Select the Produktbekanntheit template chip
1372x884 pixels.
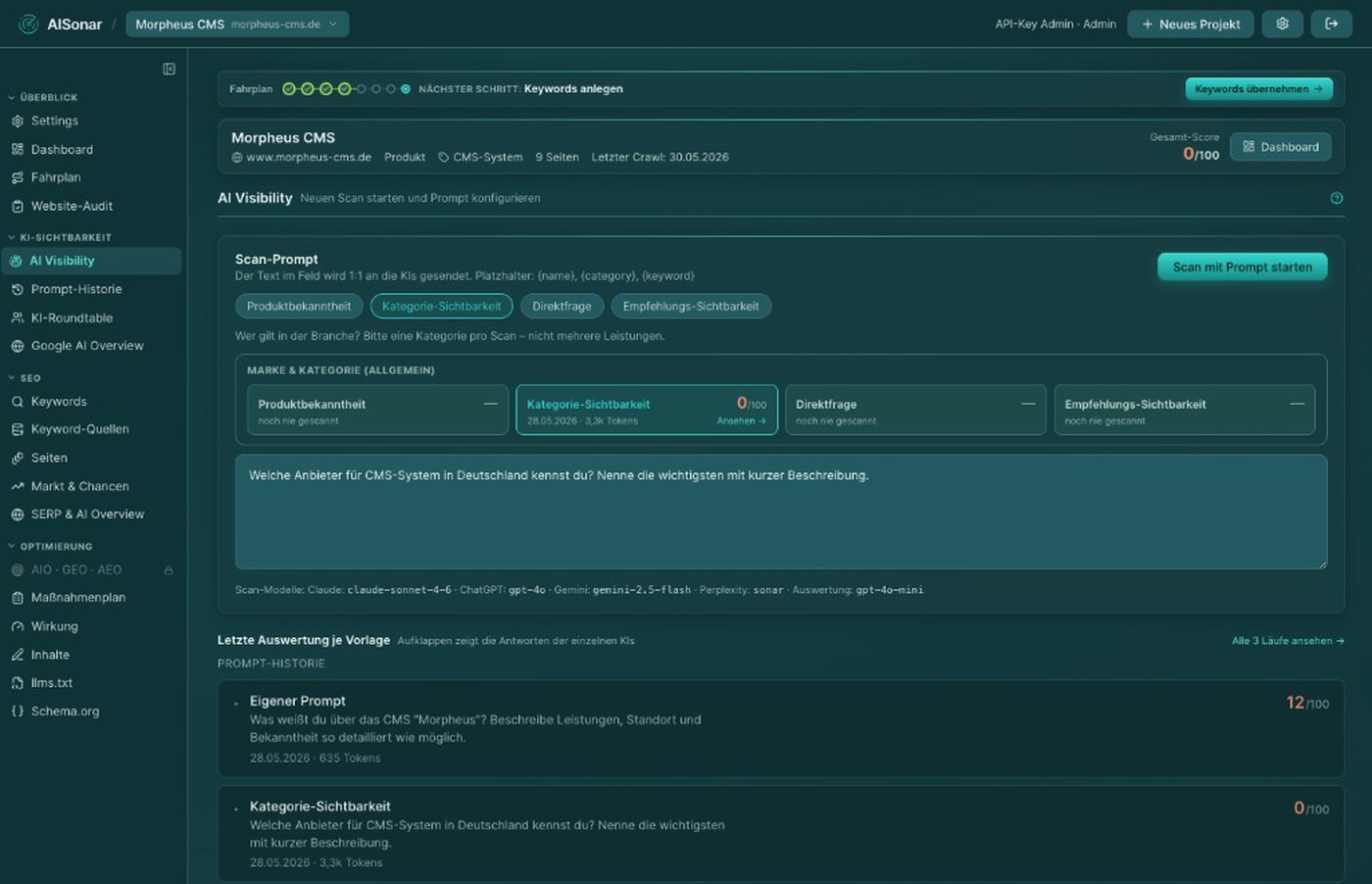(x=299, y=306)
